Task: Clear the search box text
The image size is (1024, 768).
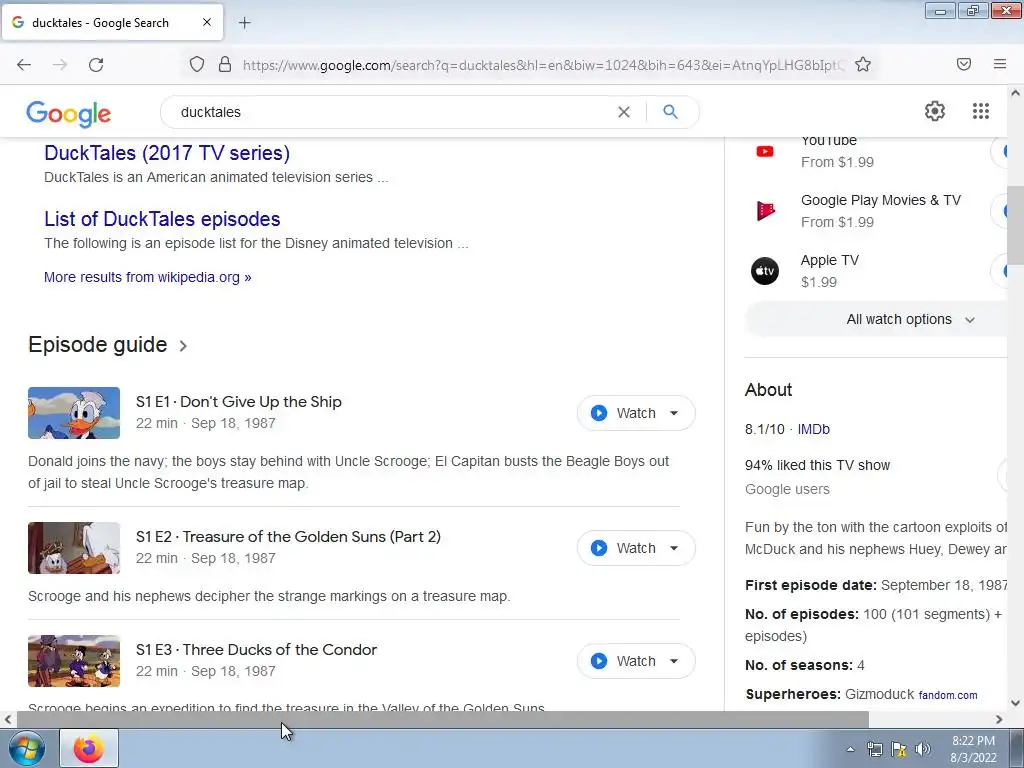Action: click(624, 112)
